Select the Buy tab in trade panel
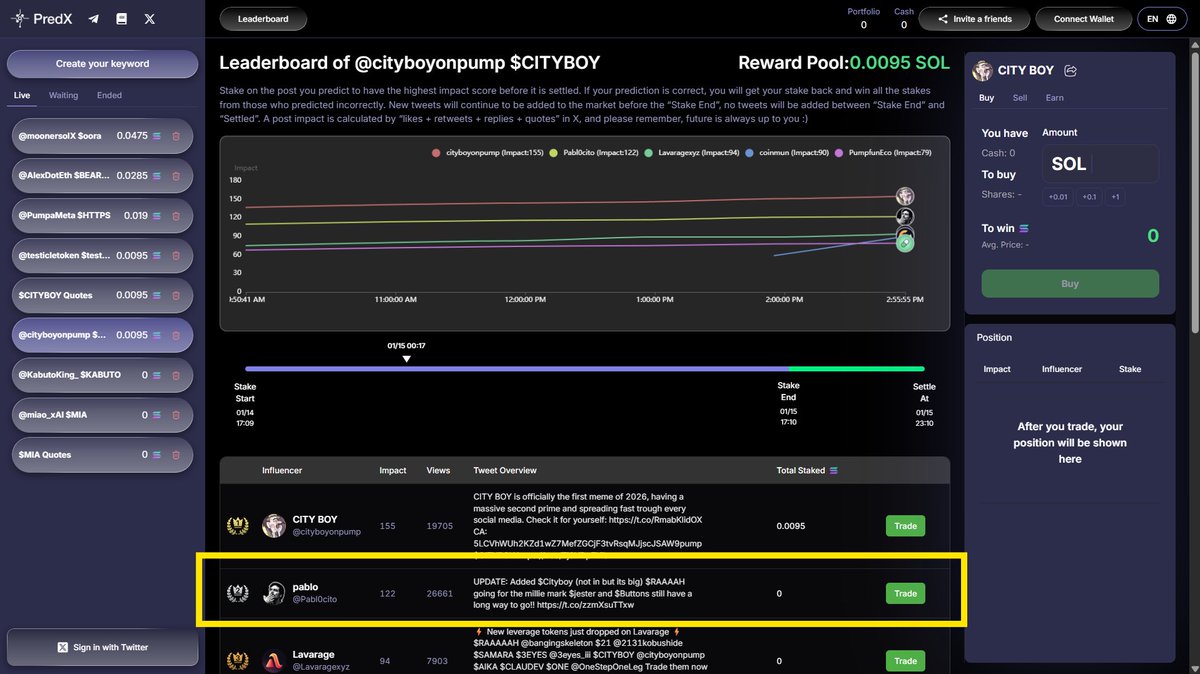Image resolution: width=1200 pixels, height=674 pixels. [x=986, y=98]
